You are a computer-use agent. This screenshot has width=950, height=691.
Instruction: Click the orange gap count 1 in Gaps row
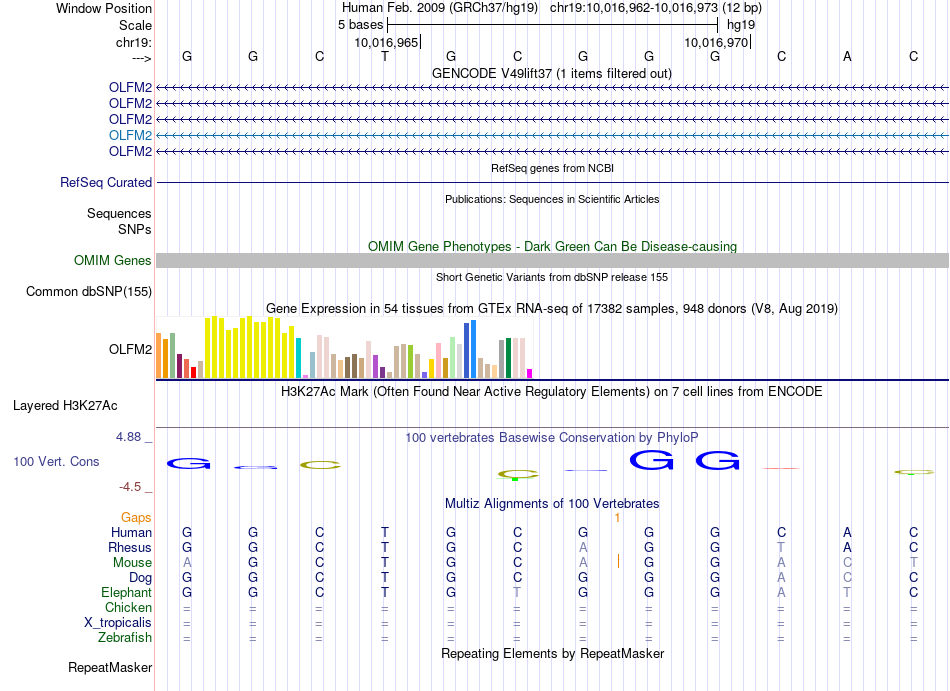pos(617,518)
